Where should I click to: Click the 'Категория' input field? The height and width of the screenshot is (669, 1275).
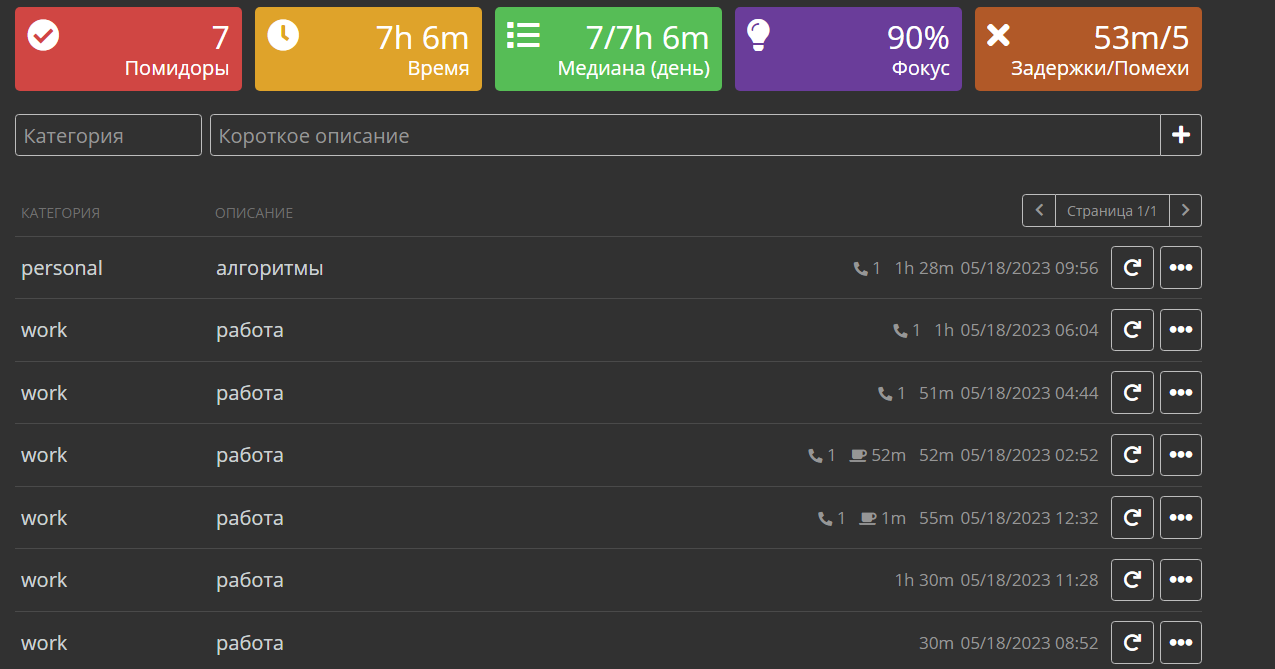108,135
